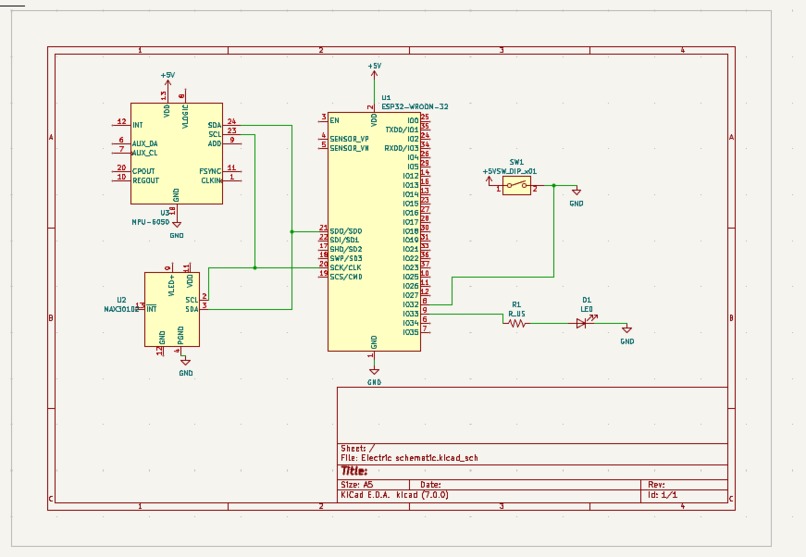
Task: Click the Rev: field in title block
Action: coord(656,485)
